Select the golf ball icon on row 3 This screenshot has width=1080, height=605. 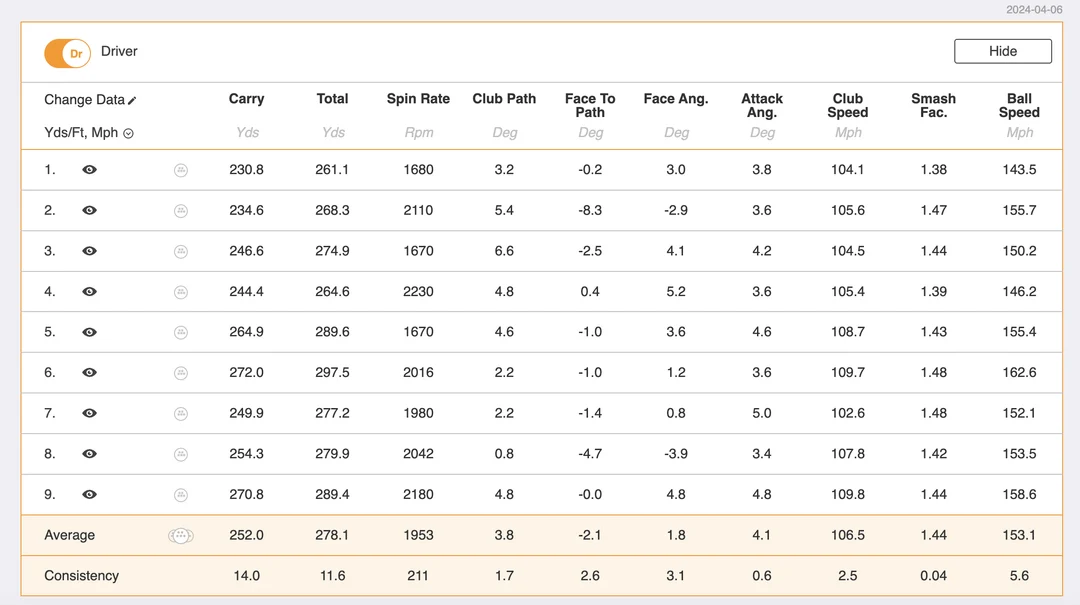[181, 250]
